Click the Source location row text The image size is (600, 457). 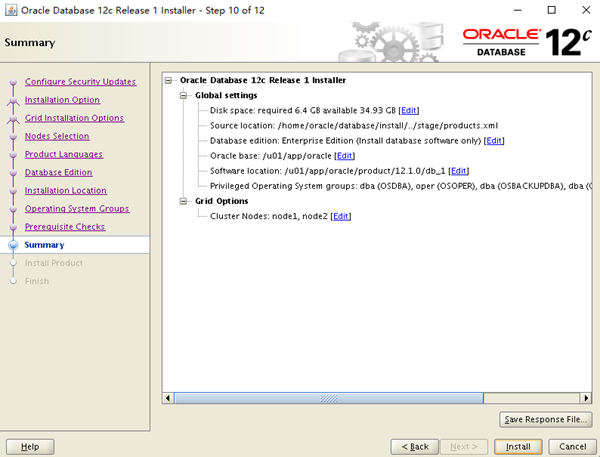354,126
